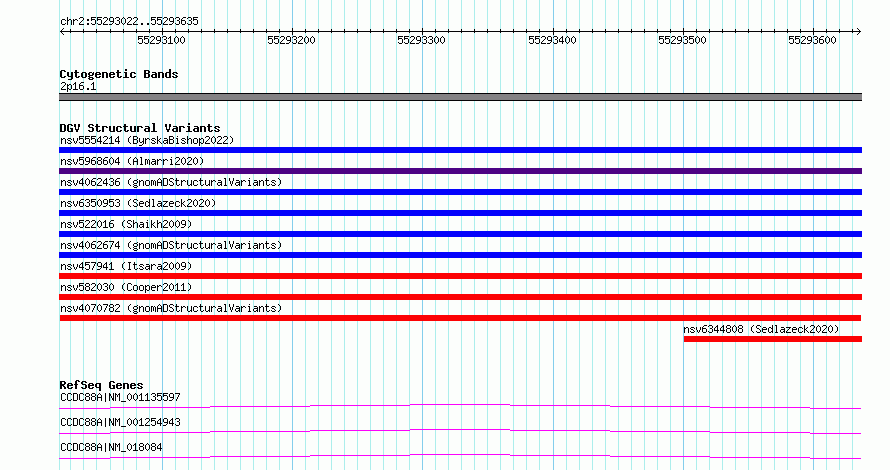Click the nsv4070782 (gnomADStructuralVariants) label
Viewport: 890px width, 470px height.
coord(171,308)
